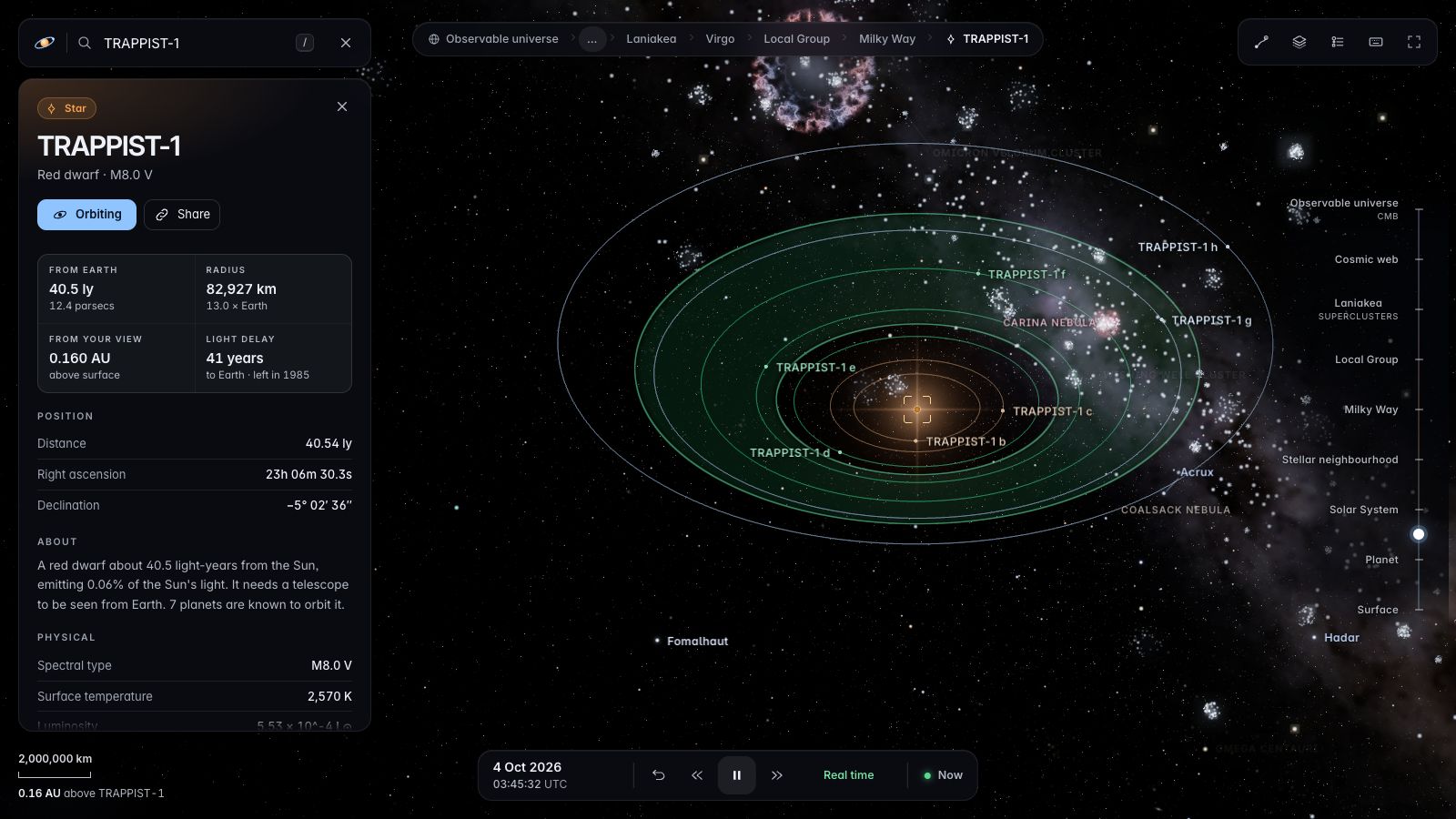Reset time with the undo arrow

[x=659, y=775]
